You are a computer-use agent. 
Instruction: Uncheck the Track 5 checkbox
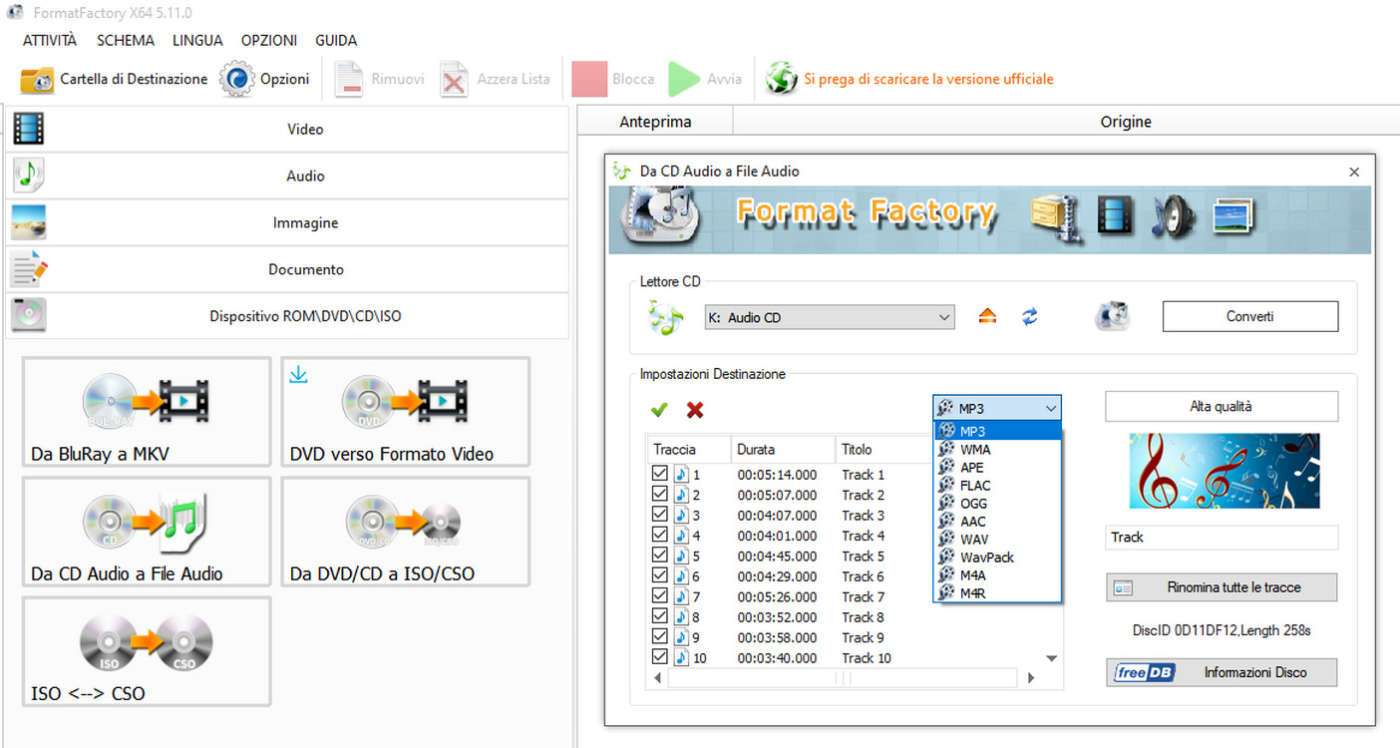660,555
